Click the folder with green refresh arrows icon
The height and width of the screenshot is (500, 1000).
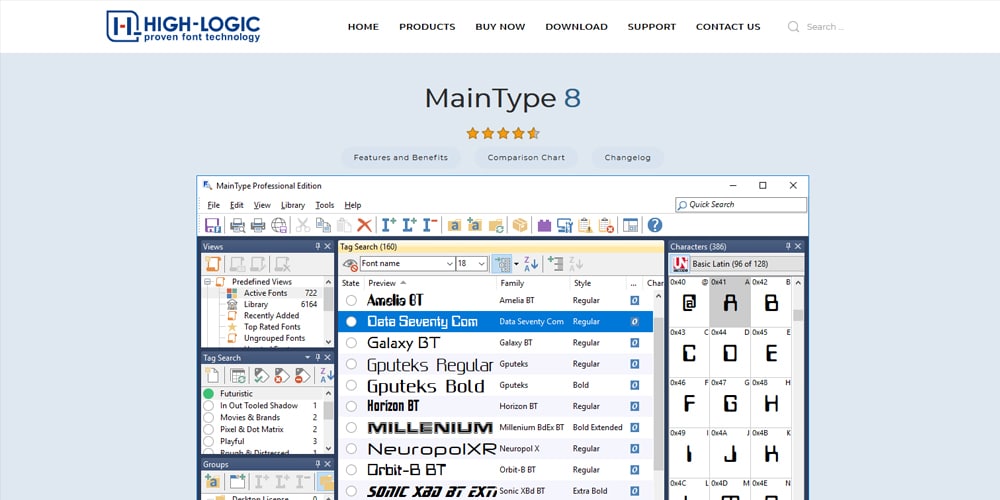pyautogui.click(x=496, y=225)
